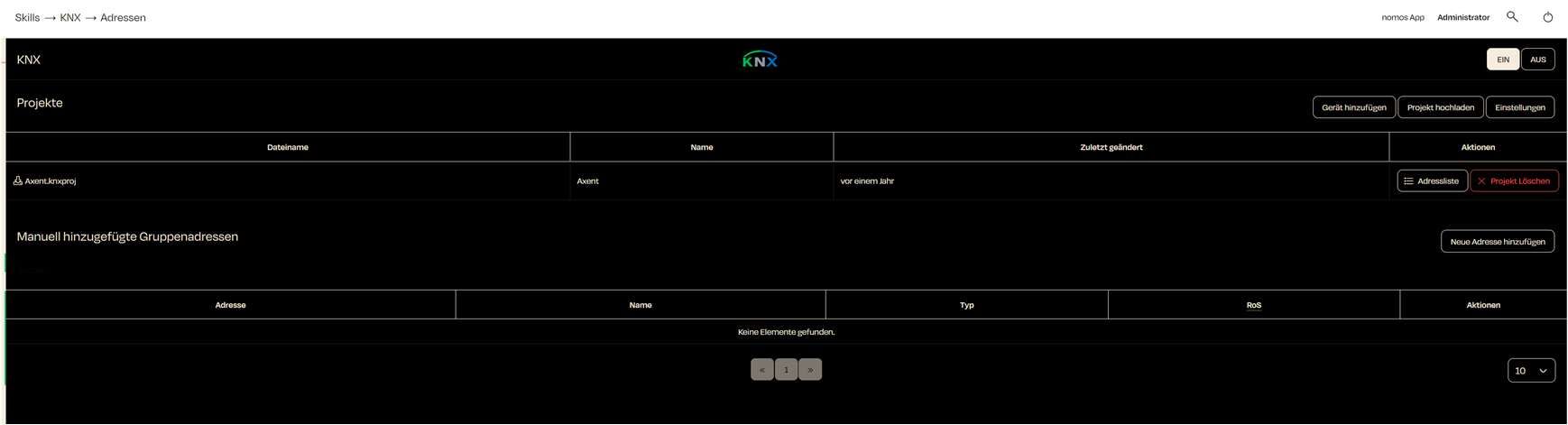Click the Administrator user label

1463,17
